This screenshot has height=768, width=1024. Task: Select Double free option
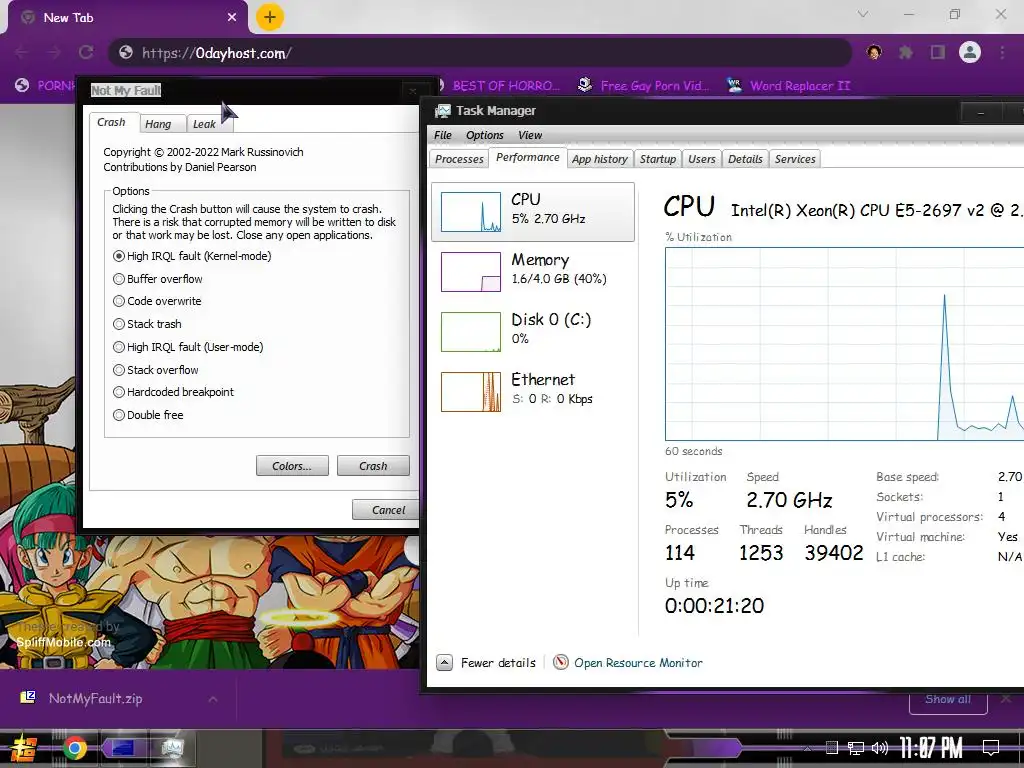click(x=148, y=415)
